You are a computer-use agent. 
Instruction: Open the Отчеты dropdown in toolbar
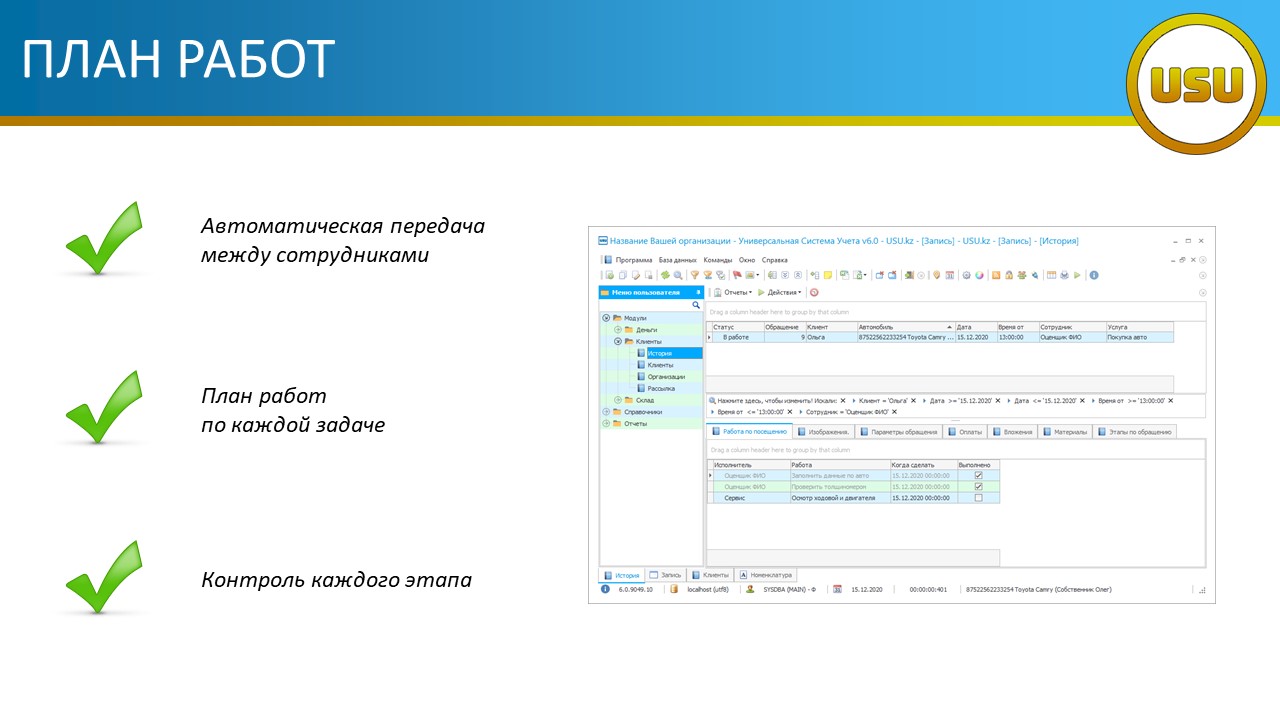coord(736,293)
